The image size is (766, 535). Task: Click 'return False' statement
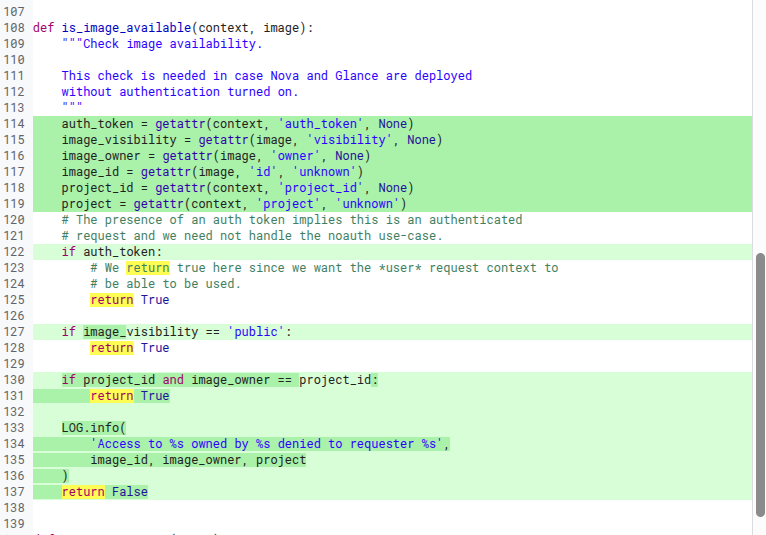105,492
